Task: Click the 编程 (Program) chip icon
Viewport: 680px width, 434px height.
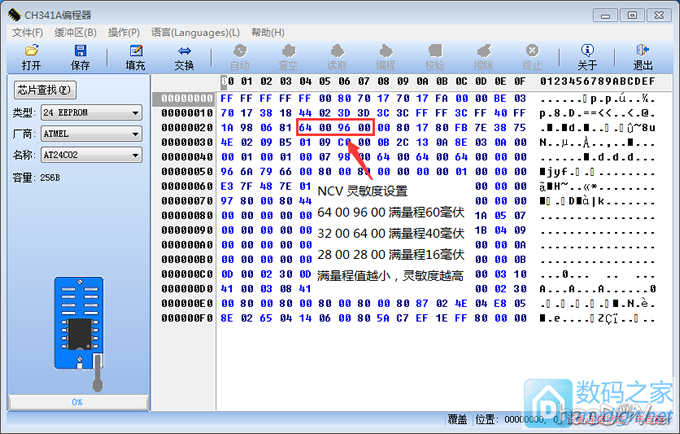Action: 385,56
